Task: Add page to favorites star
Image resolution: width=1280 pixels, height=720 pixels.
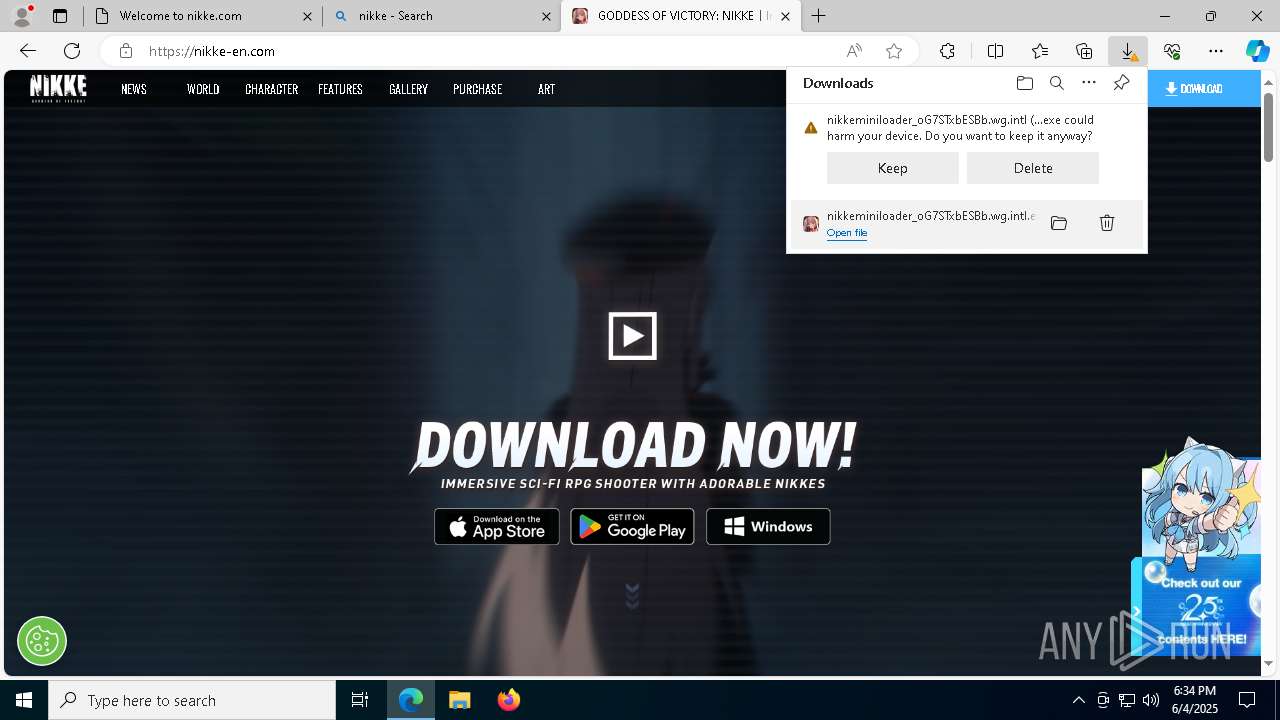Action: [894, 51]
